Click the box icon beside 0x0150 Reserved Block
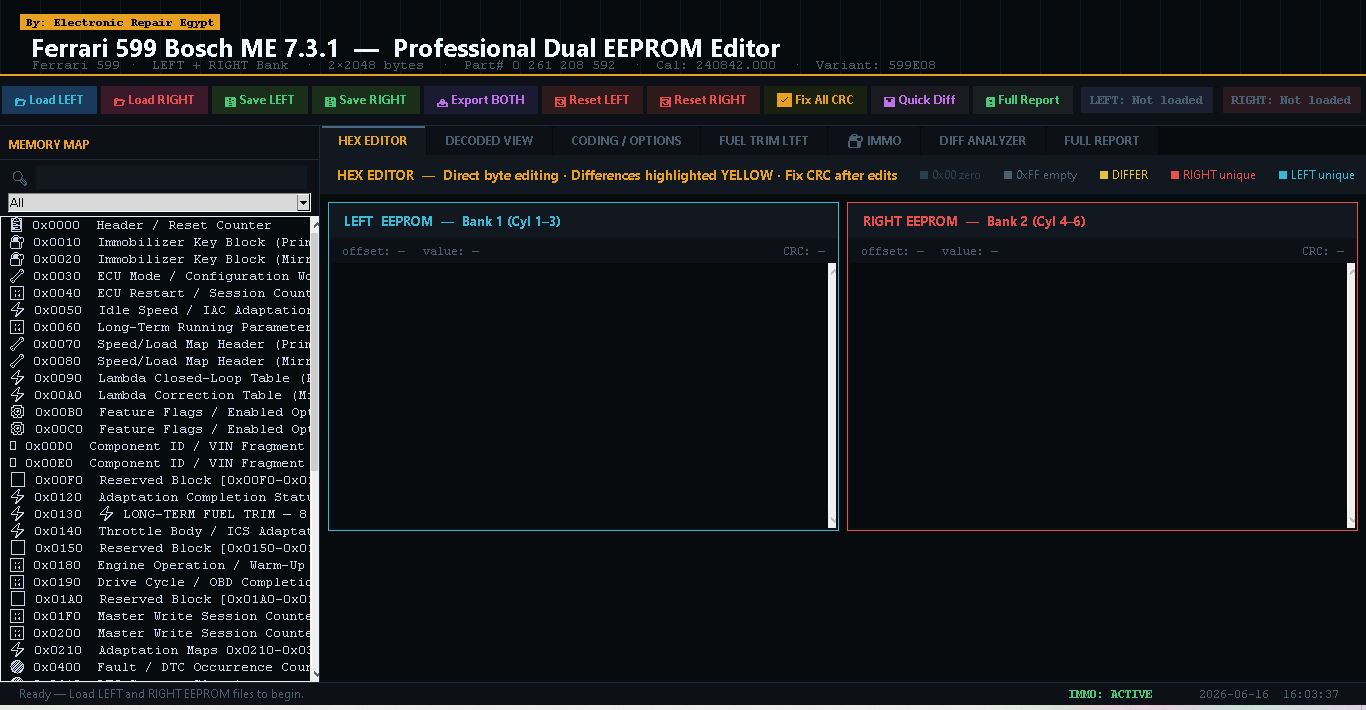 [17, 548]
